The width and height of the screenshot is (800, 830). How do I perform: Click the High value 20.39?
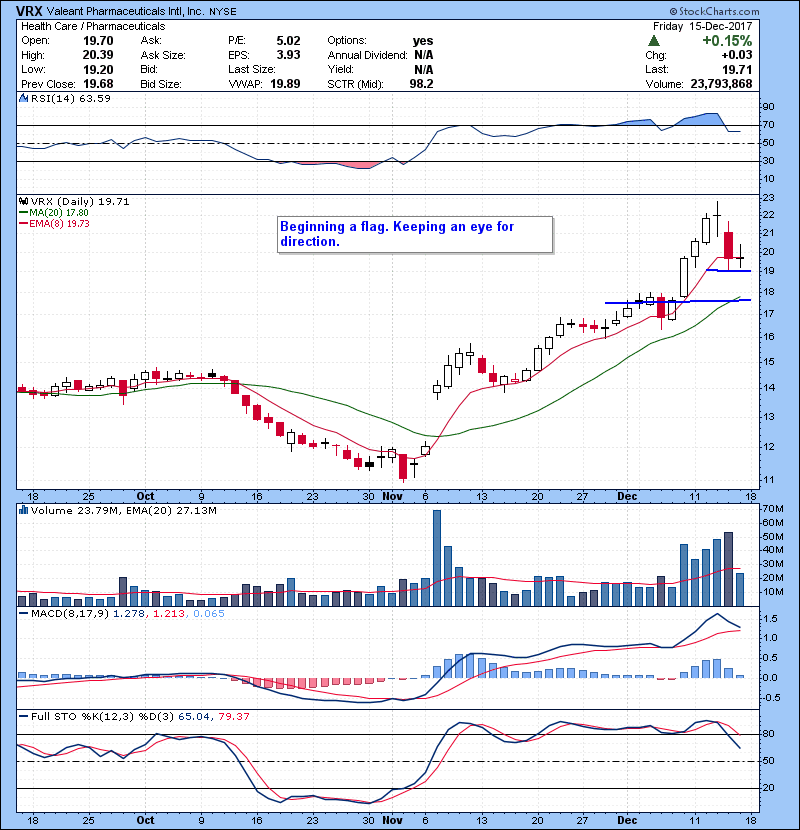[x=98, y=55]
